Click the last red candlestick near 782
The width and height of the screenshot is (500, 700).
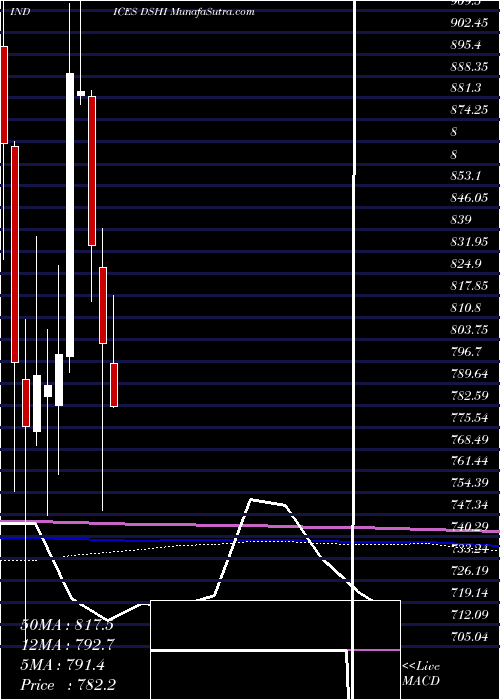tap(114, 385)
